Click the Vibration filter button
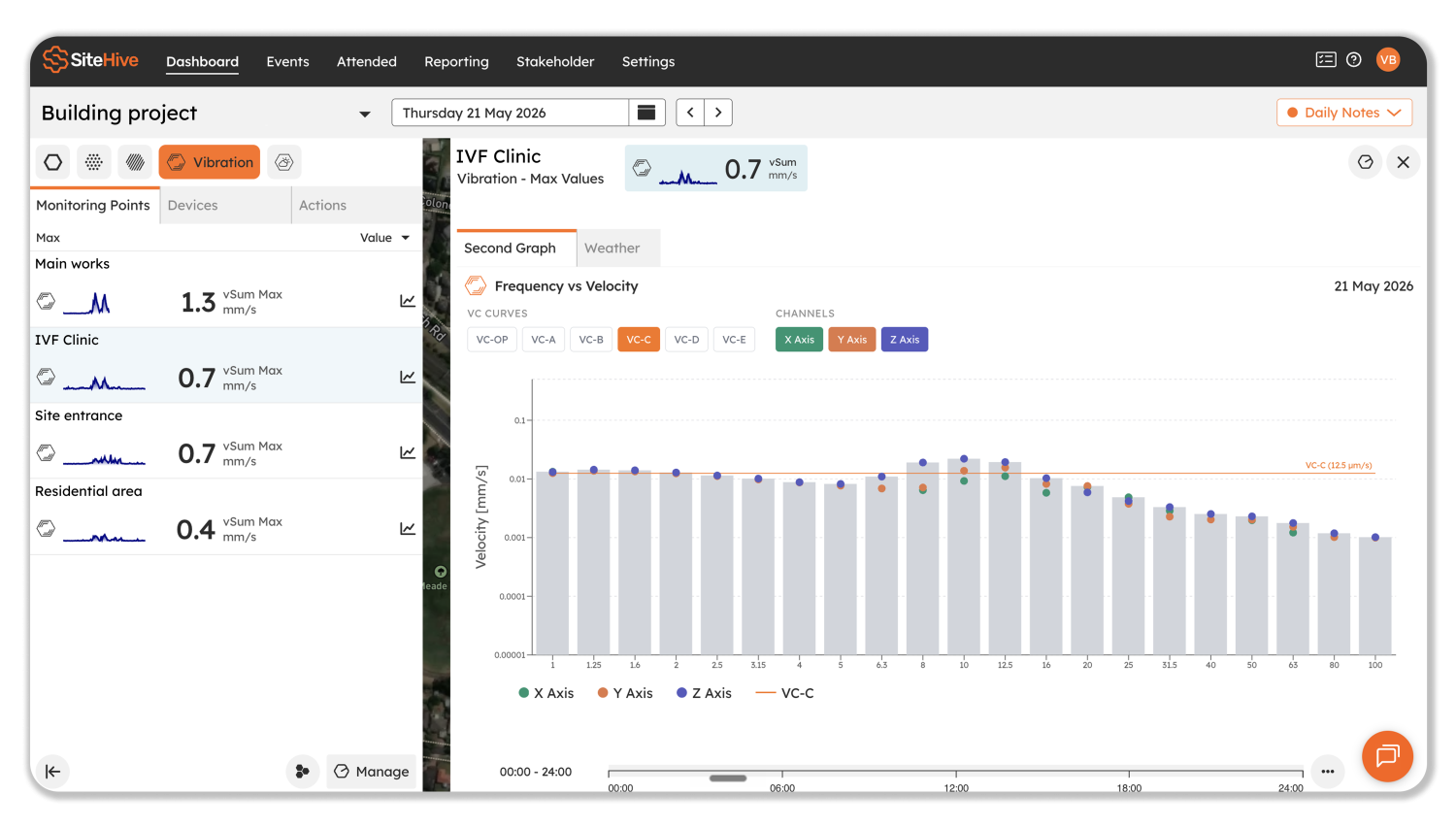The height and width of the screenshot is (828, 1456). tap(210, 162)
